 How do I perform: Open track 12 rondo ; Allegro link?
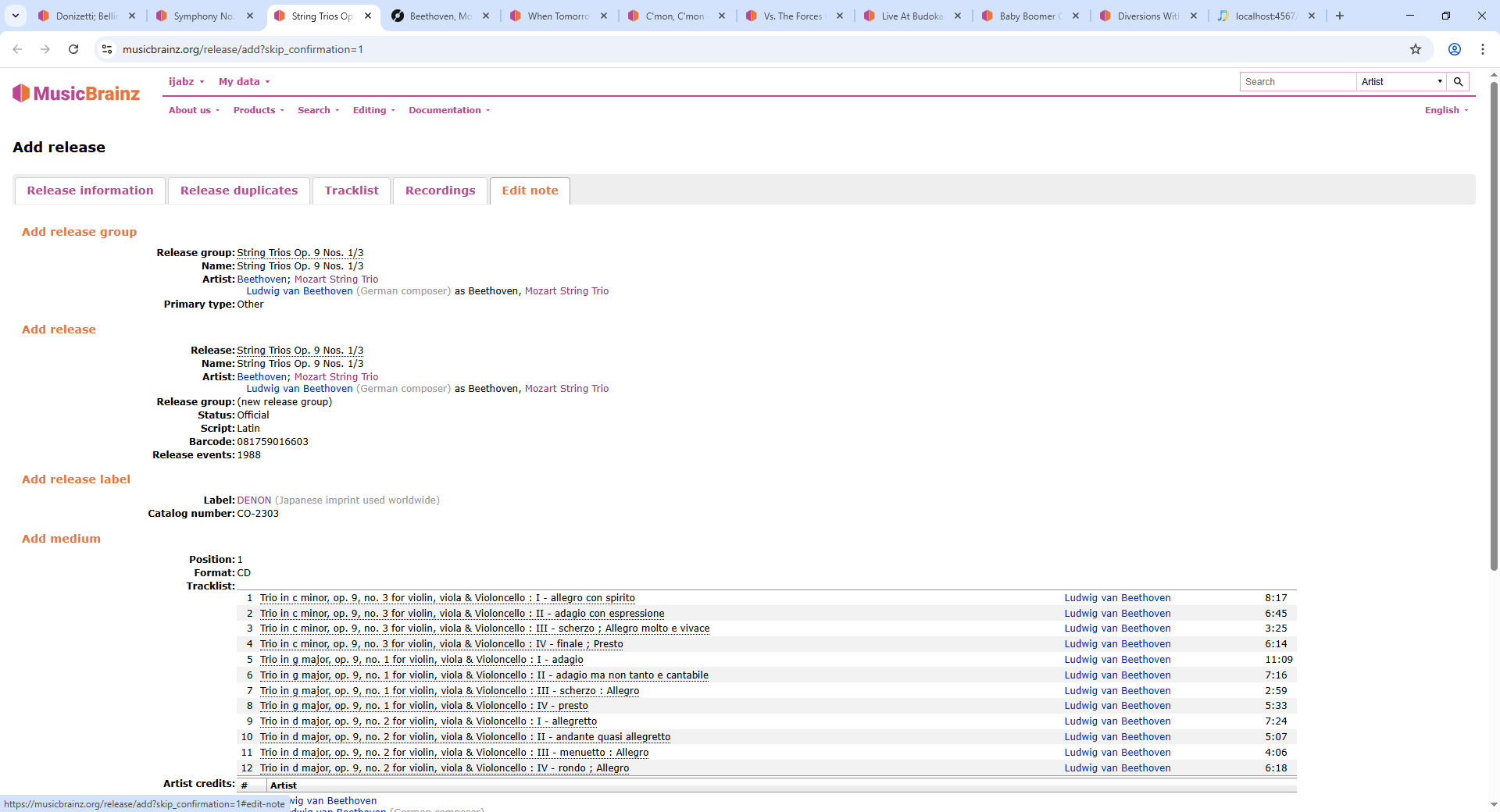click(x=444, y=768)
